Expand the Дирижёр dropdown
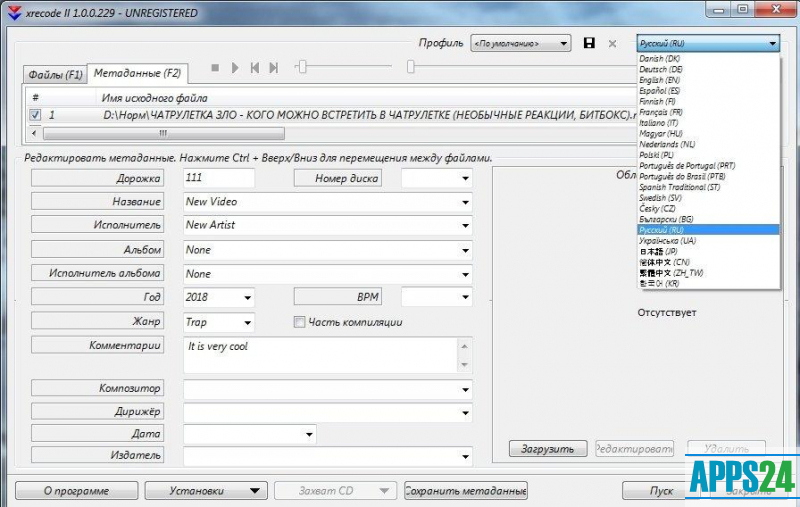 pos(465,413)
